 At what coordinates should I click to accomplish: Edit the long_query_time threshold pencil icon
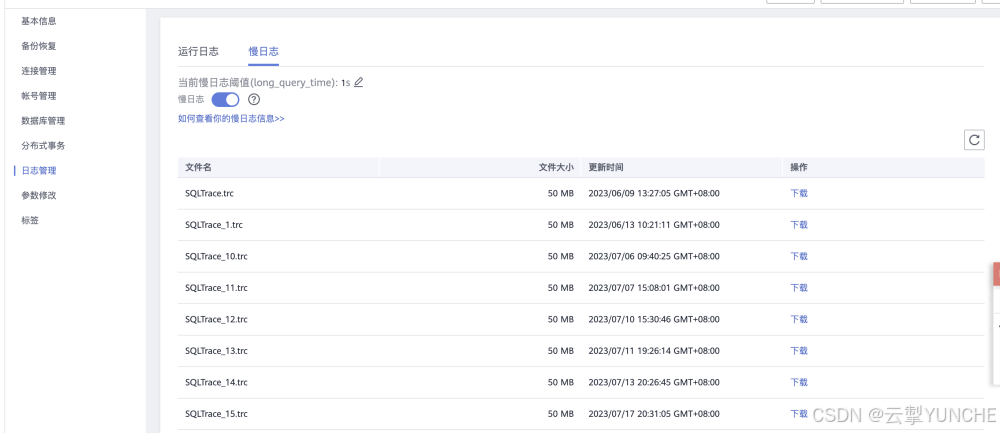tap(358, 82)
